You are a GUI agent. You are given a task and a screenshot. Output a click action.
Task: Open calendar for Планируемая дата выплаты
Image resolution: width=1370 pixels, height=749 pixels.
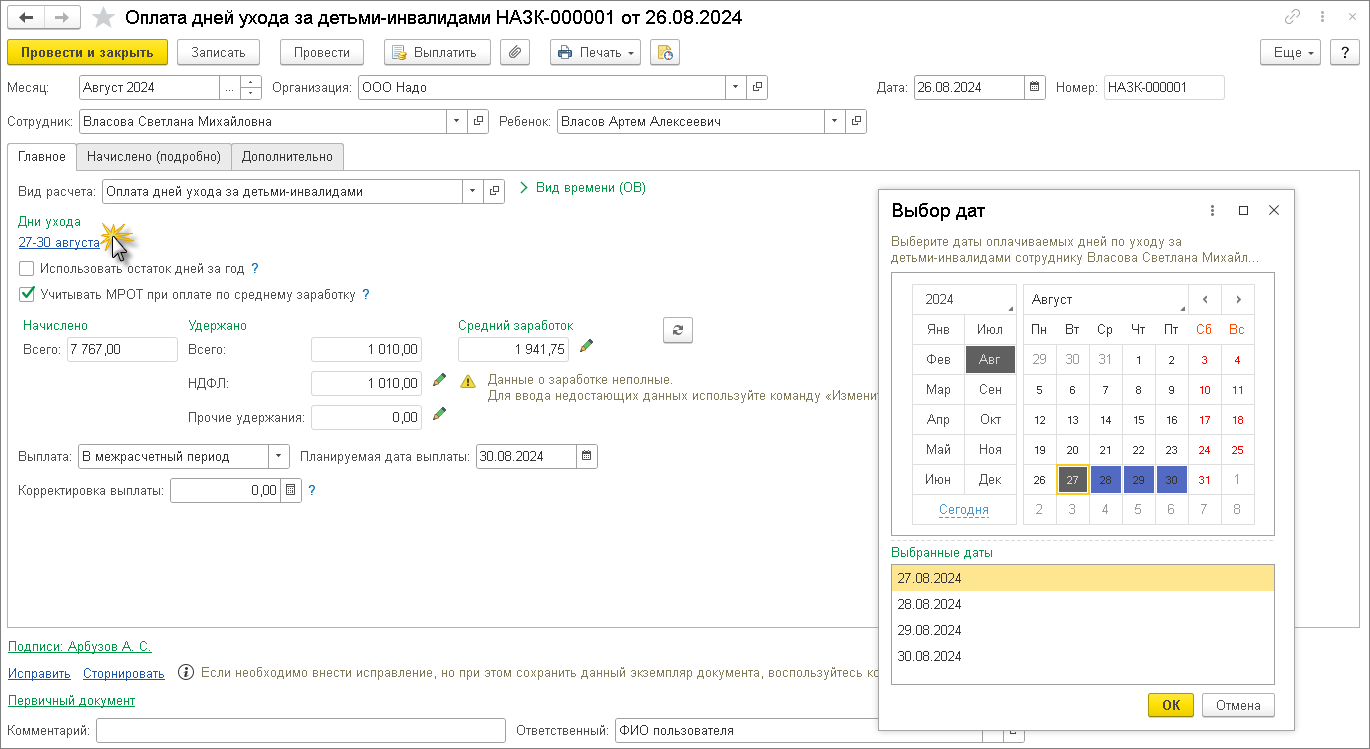587,456
